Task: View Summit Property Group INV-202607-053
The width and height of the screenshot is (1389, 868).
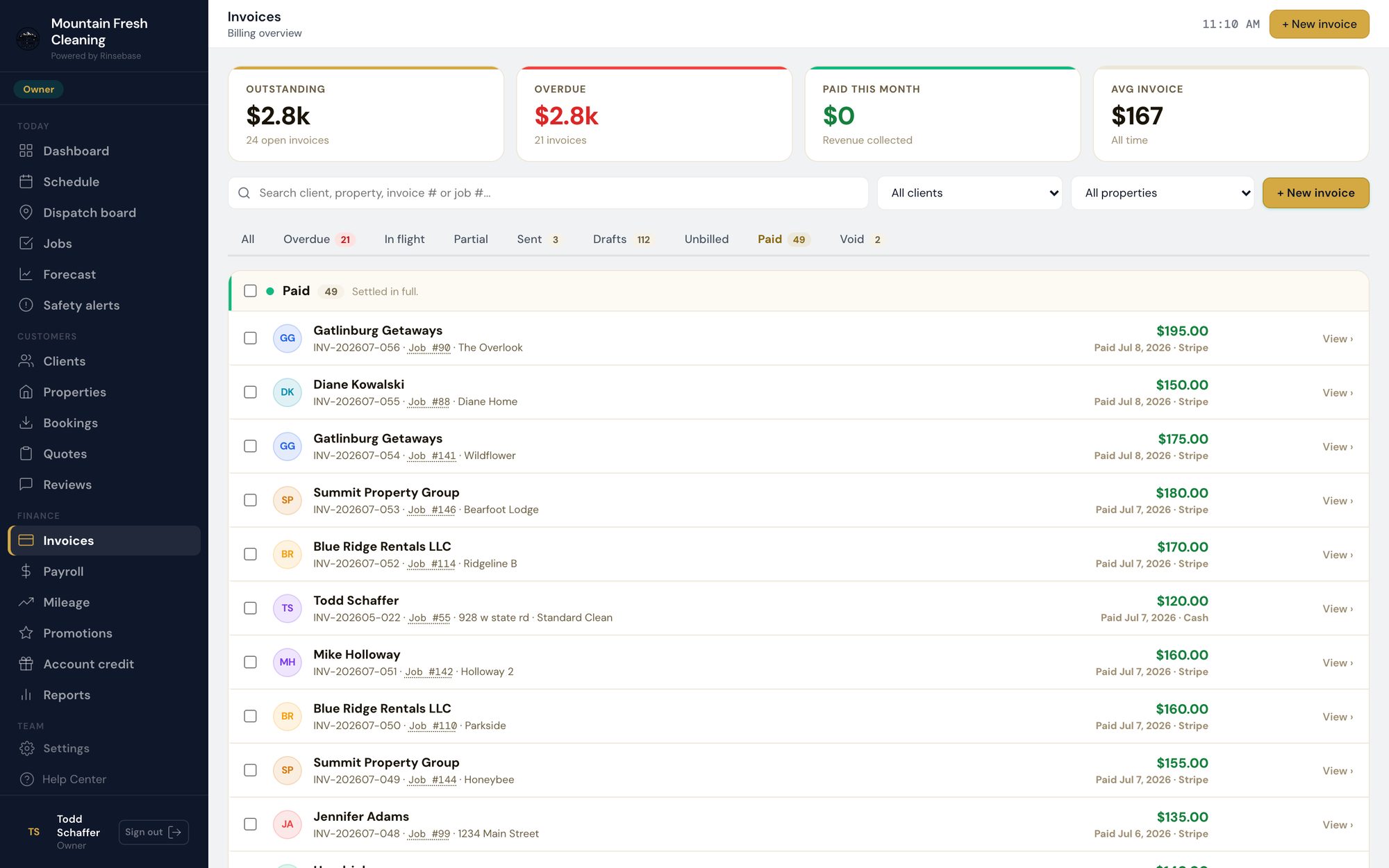Action: 1338,501
